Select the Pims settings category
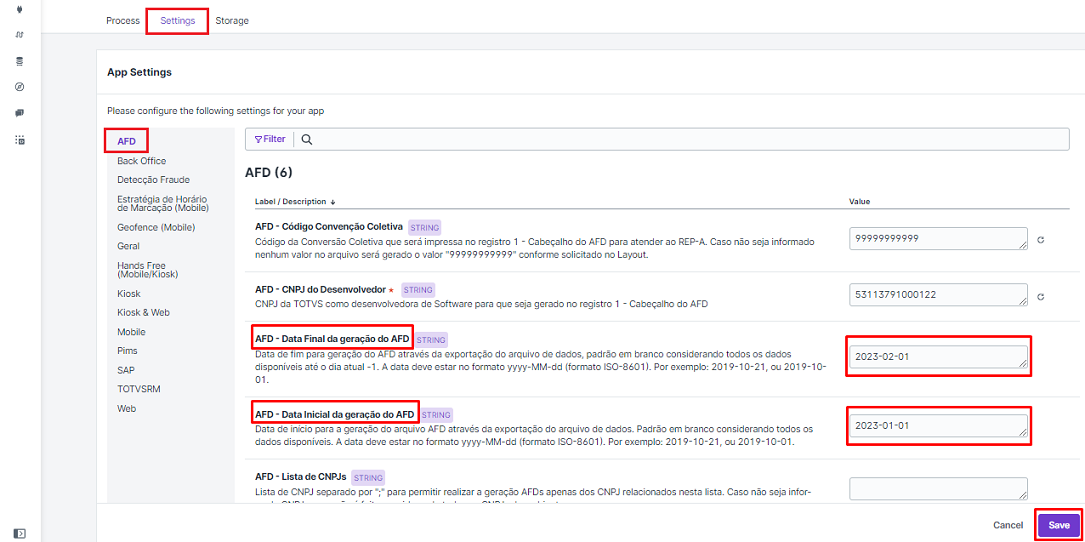 pos(127,351)
